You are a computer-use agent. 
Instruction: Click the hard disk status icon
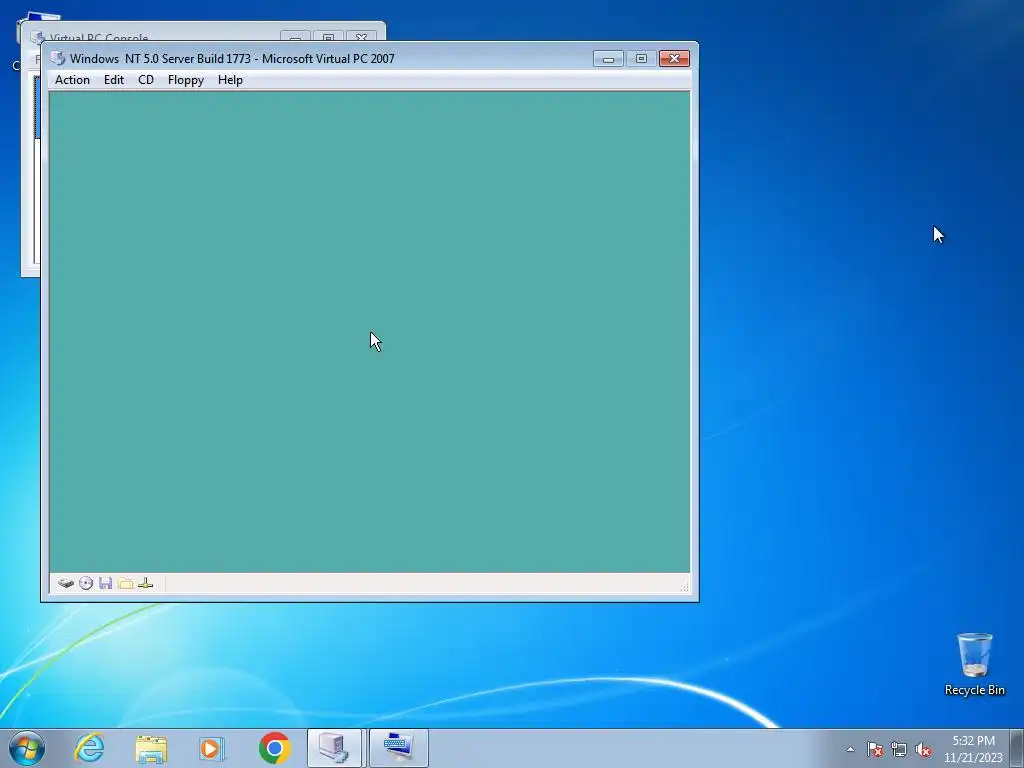(65, 583)
